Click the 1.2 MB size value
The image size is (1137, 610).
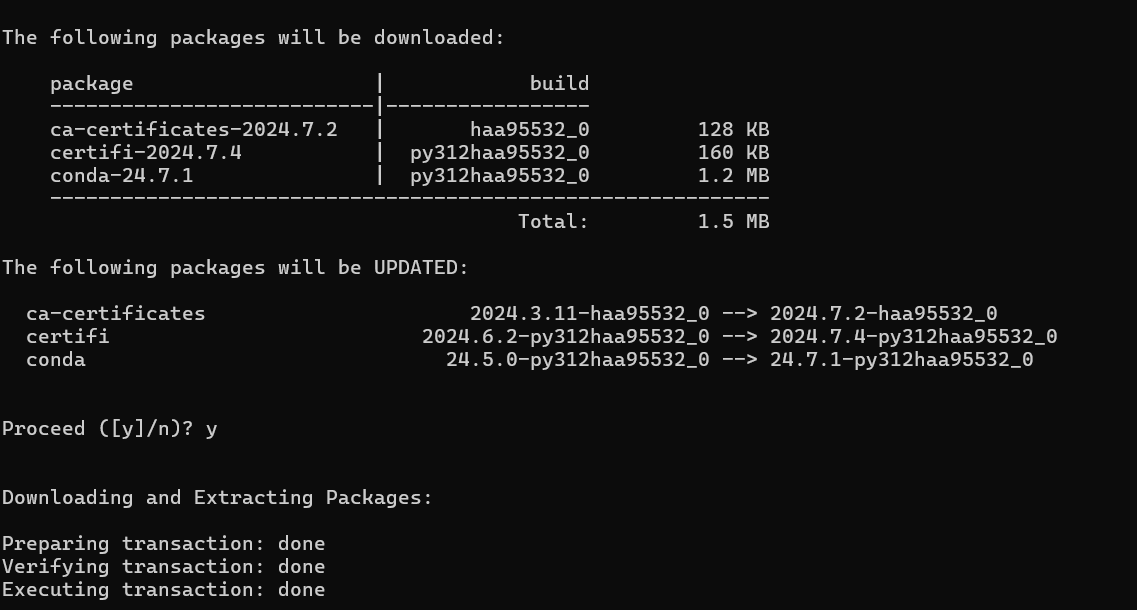coord(733,175)
